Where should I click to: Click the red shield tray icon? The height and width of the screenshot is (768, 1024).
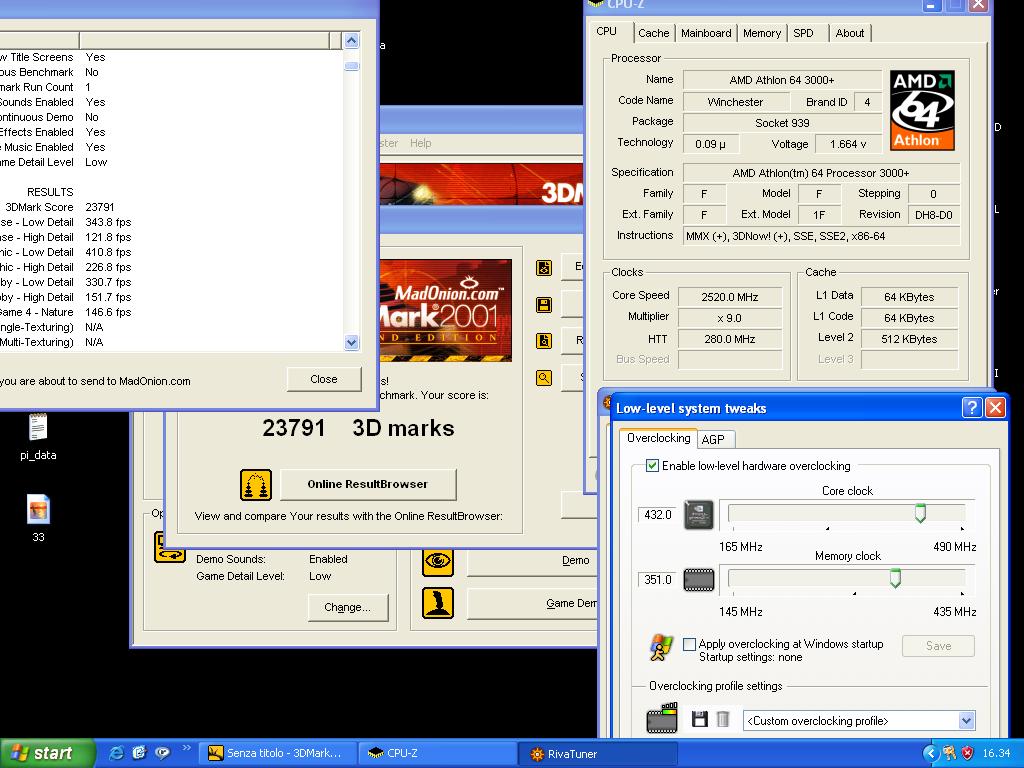click(967, 753)
